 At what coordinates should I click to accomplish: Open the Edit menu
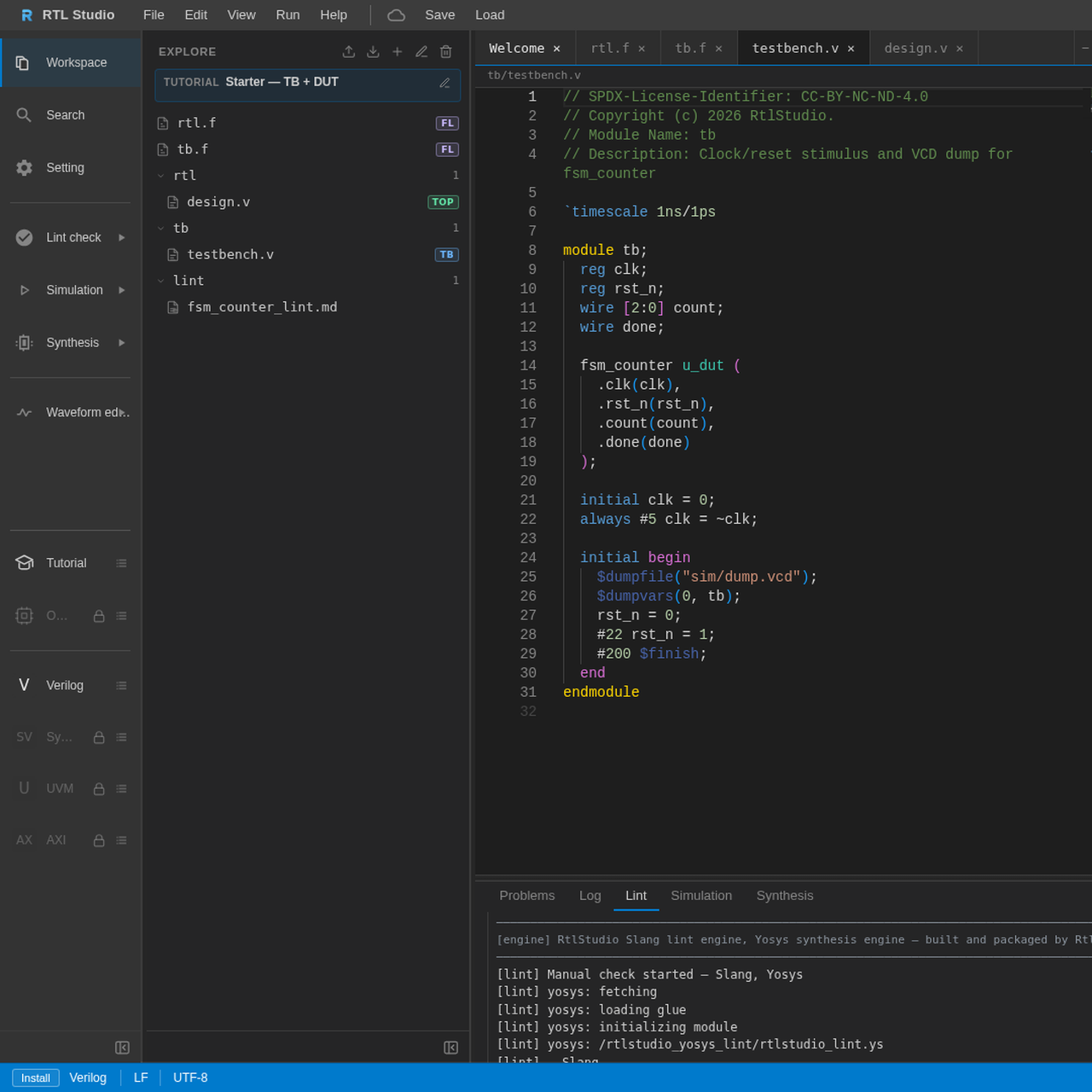tap(196, 15)
